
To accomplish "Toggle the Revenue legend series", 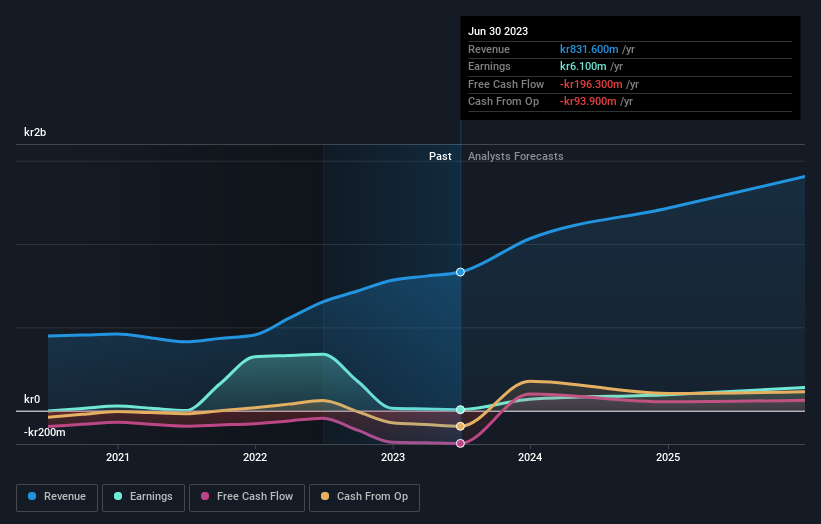I will (57, 497).
